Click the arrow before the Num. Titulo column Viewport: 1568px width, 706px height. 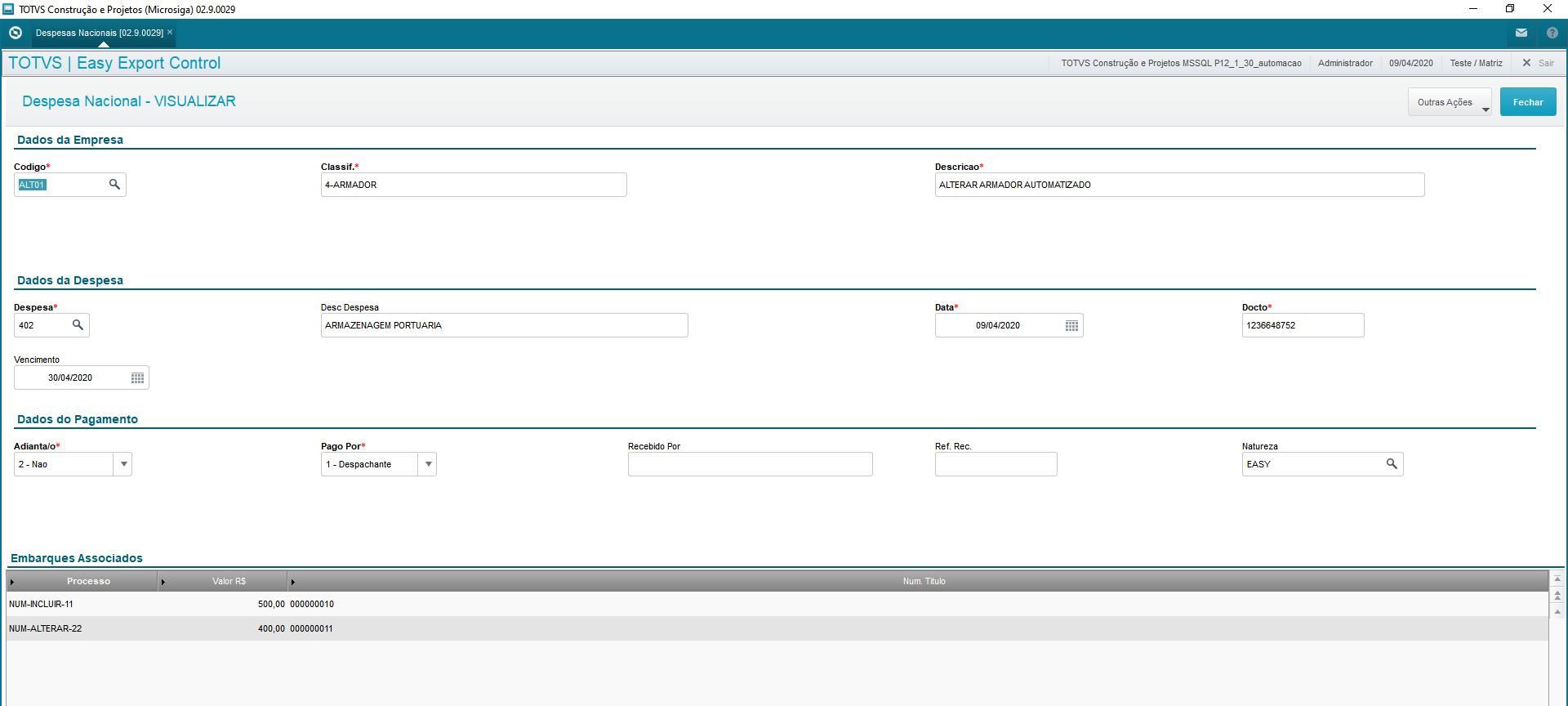click(x=292, y=582)
